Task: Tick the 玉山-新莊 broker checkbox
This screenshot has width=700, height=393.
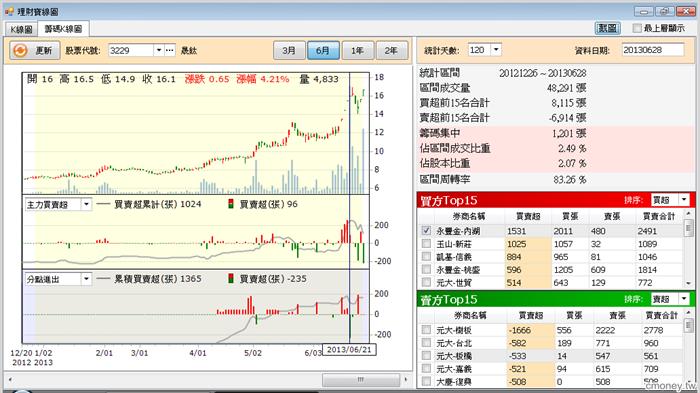Action: [x=426, y=243]
